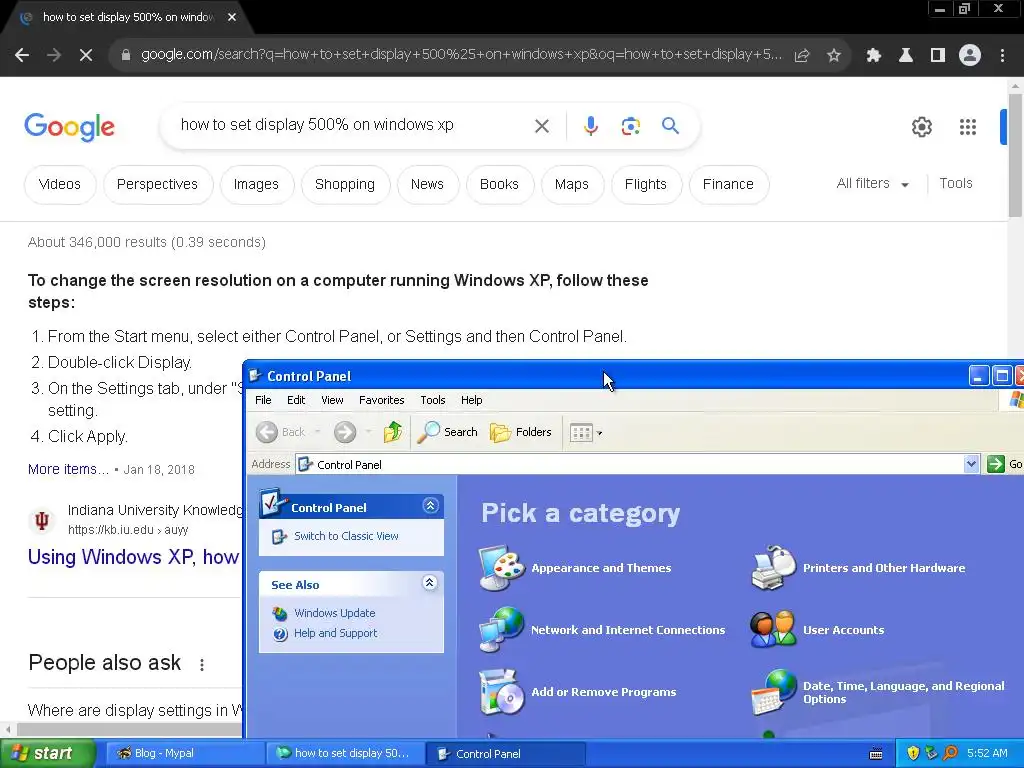Click Up folder icon in Control Panel
Image resolution: width=1024 pixels, height=768 pixels.
(x=393, y=432)
